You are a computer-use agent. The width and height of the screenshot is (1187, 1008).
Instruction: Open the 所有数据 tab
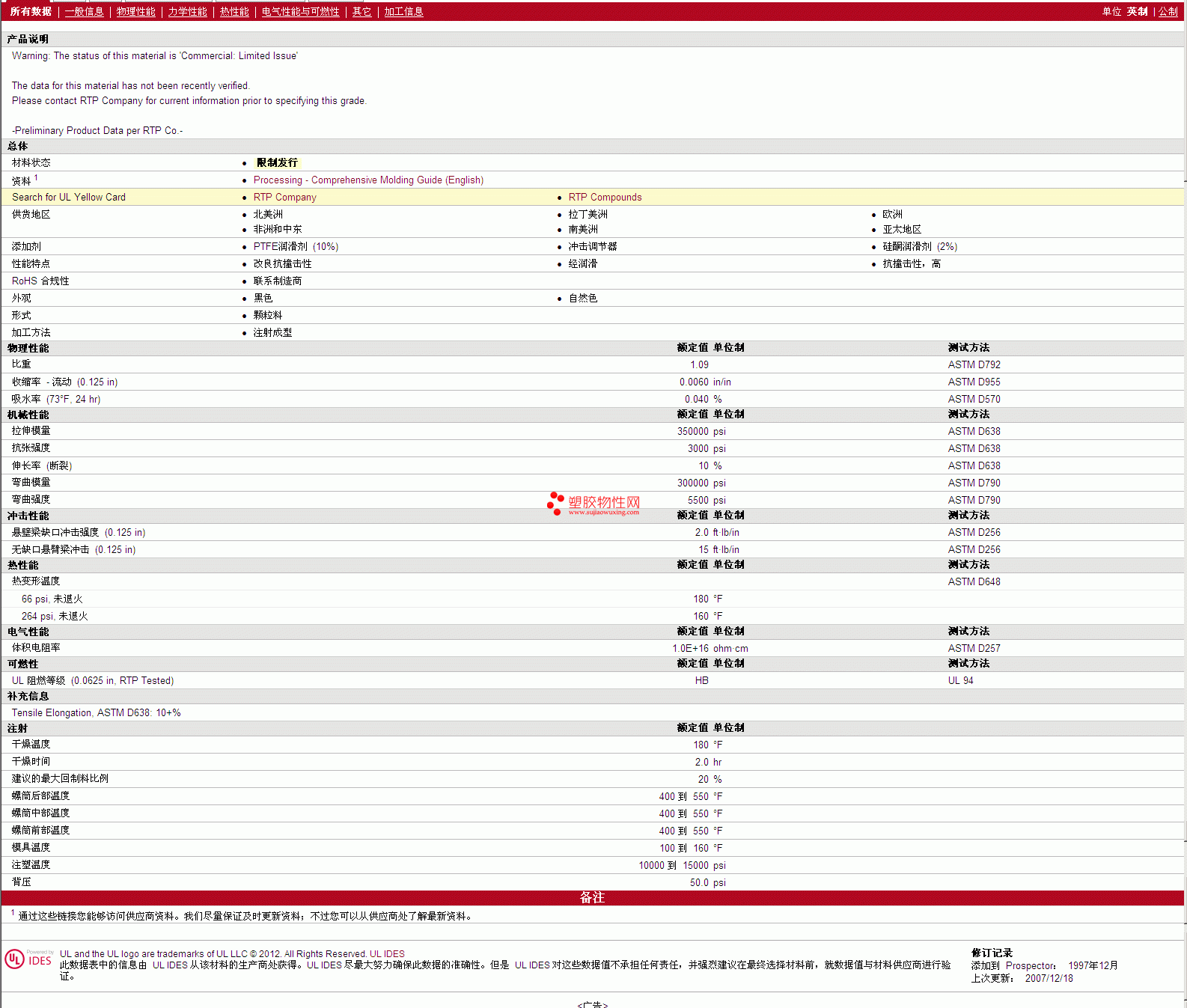pyautogui.click(x=31, y=12)
